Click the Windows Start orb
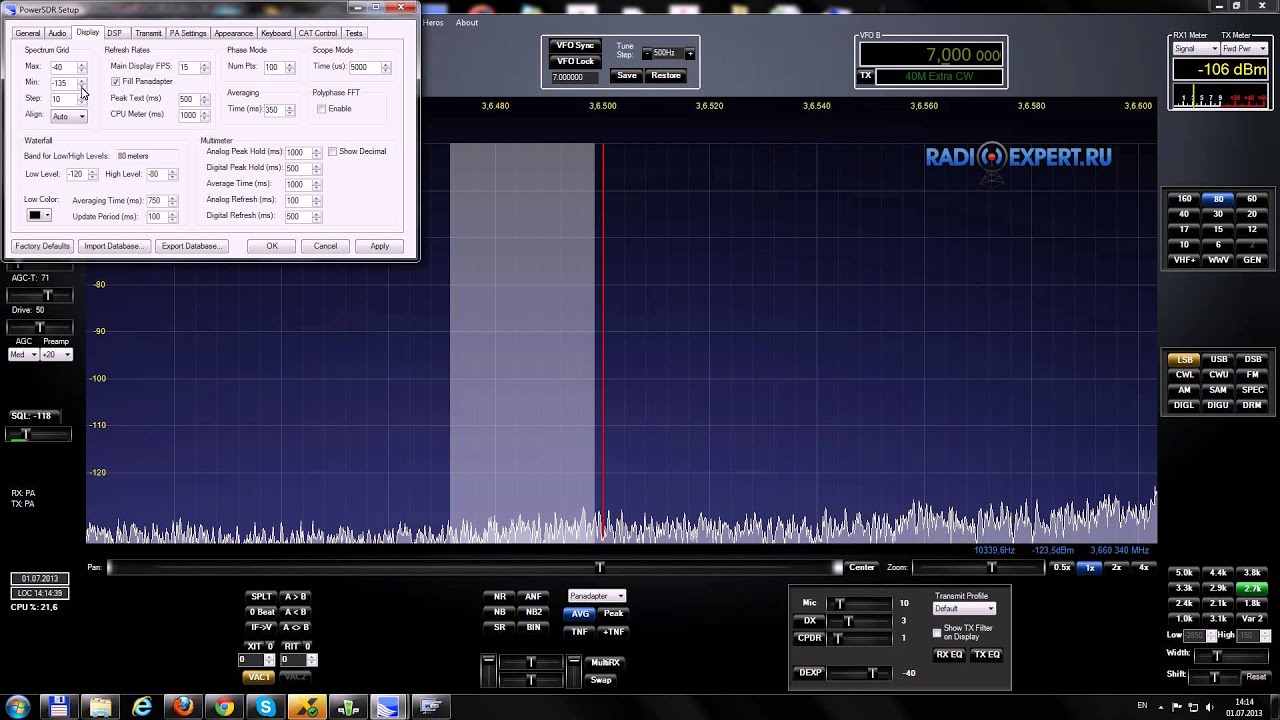 click(17, 707)
